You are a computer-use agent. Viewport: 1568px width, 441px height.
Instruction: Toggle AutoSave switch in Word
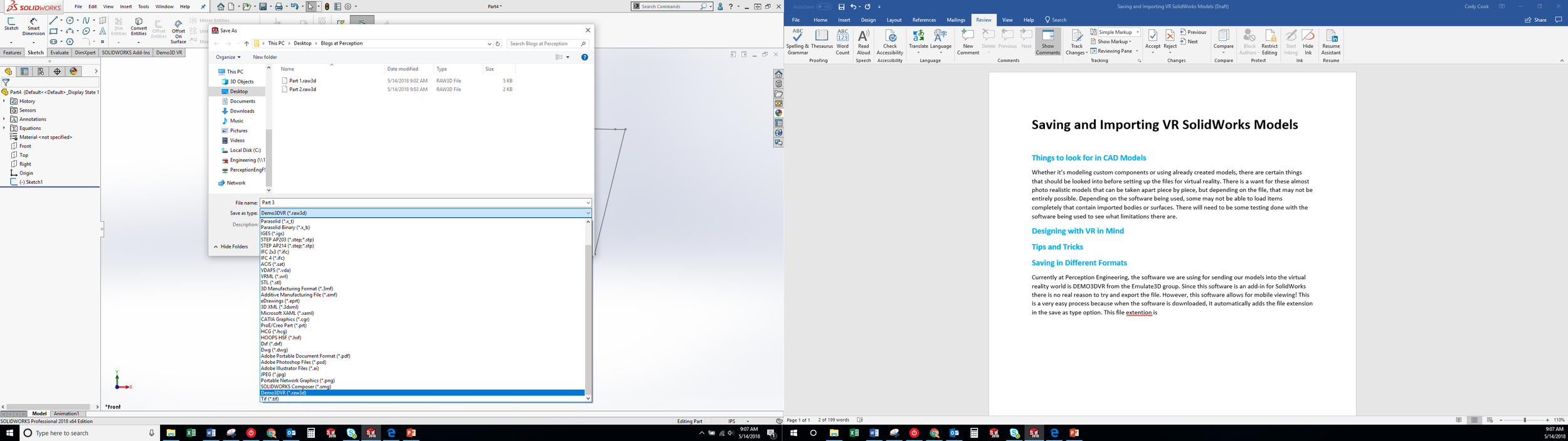824,6
